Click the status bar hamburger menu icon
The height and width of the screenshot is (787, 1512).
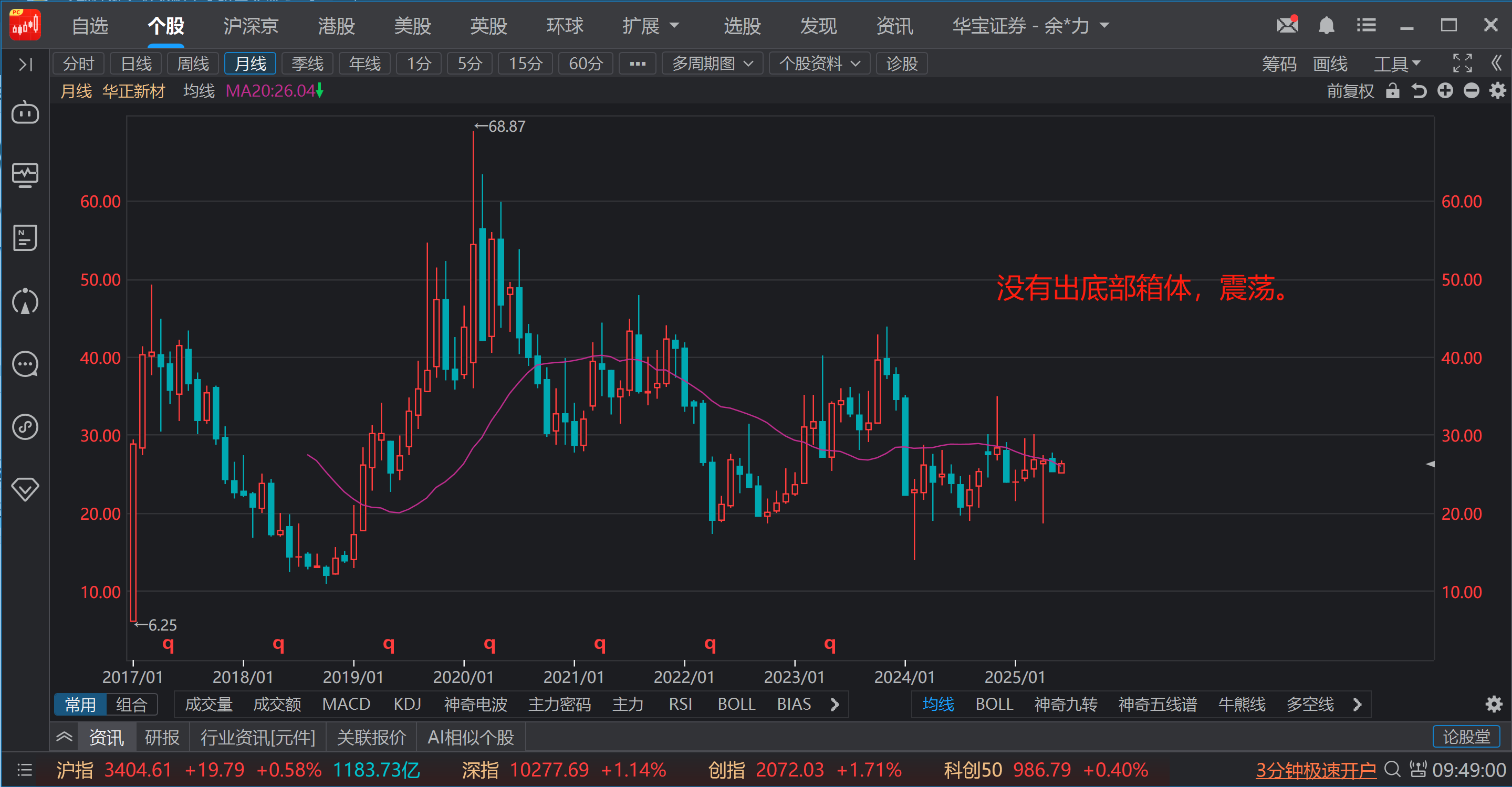pos(25,769)
